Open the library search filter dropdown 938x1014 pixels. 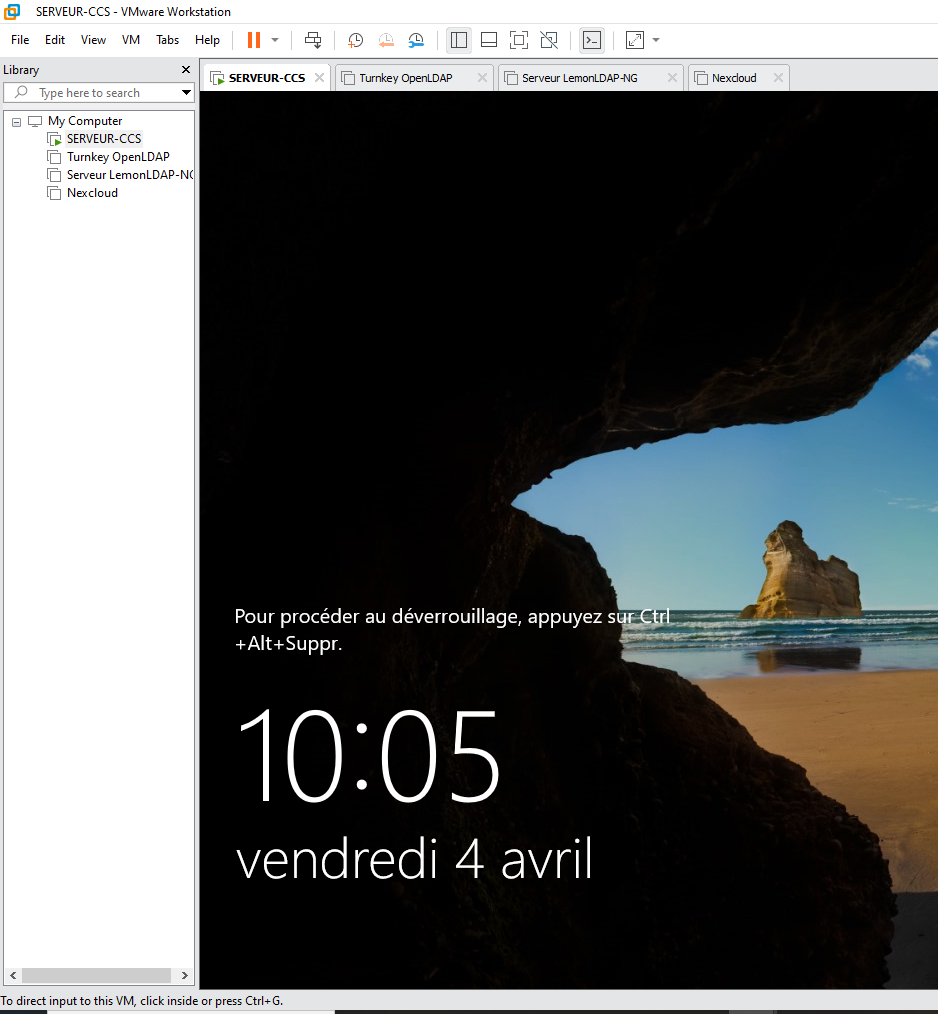coord(186,93)
